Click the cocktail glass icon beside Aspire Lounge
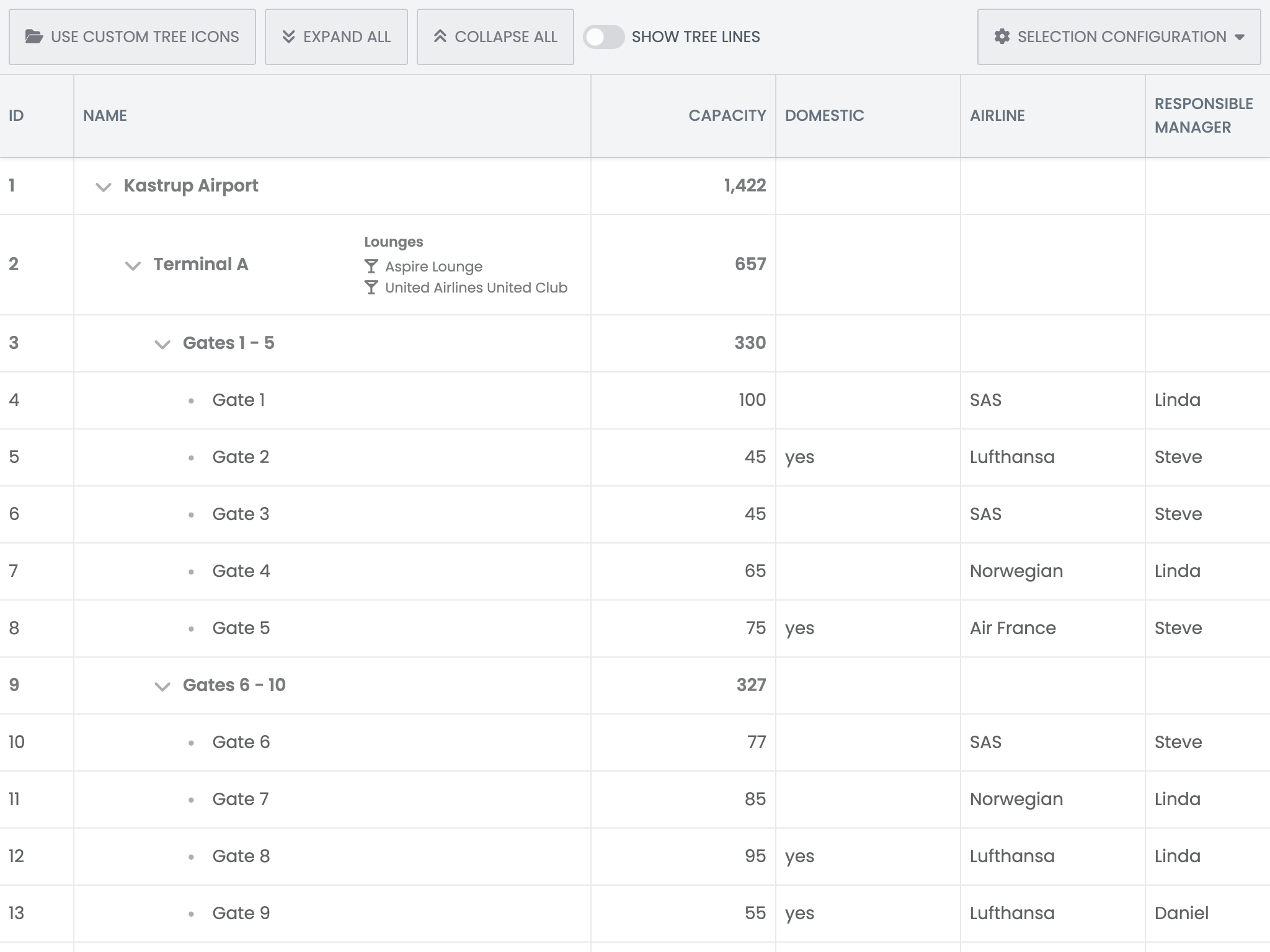1270x952 pixels. [371, 267]
